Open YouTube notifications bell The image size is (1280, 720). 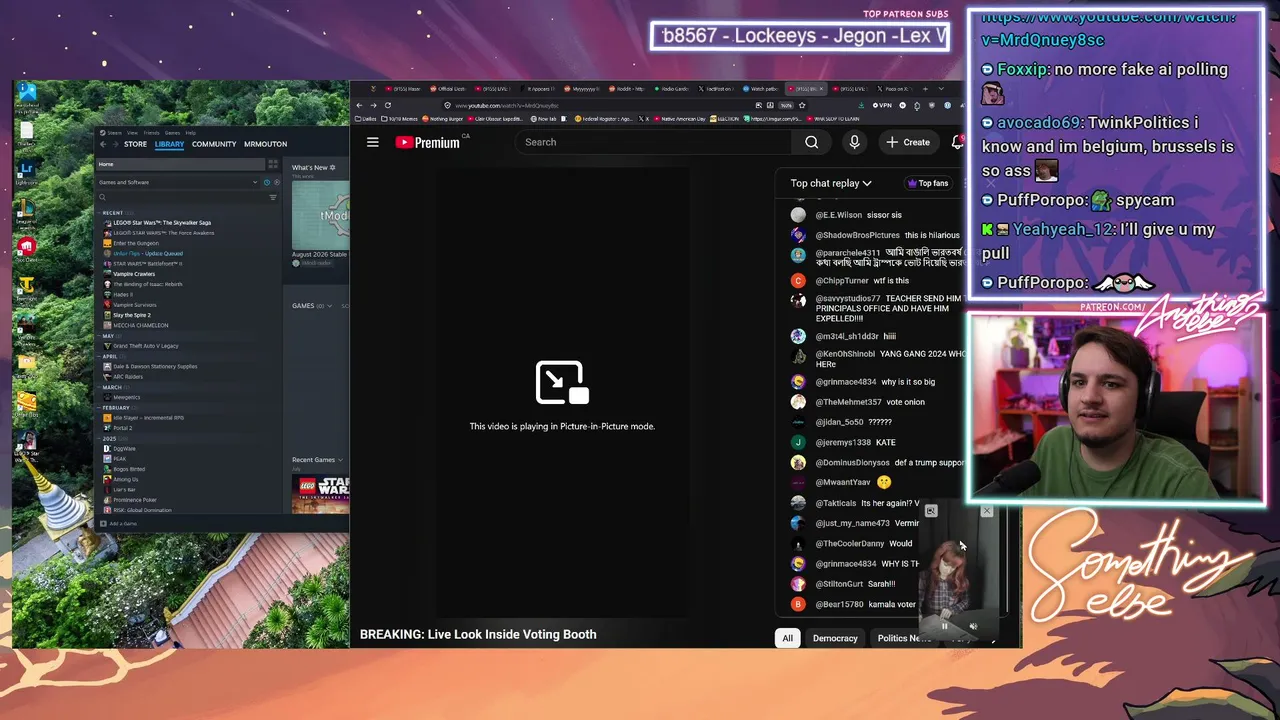pyautogui.click(x=957, y=142)
